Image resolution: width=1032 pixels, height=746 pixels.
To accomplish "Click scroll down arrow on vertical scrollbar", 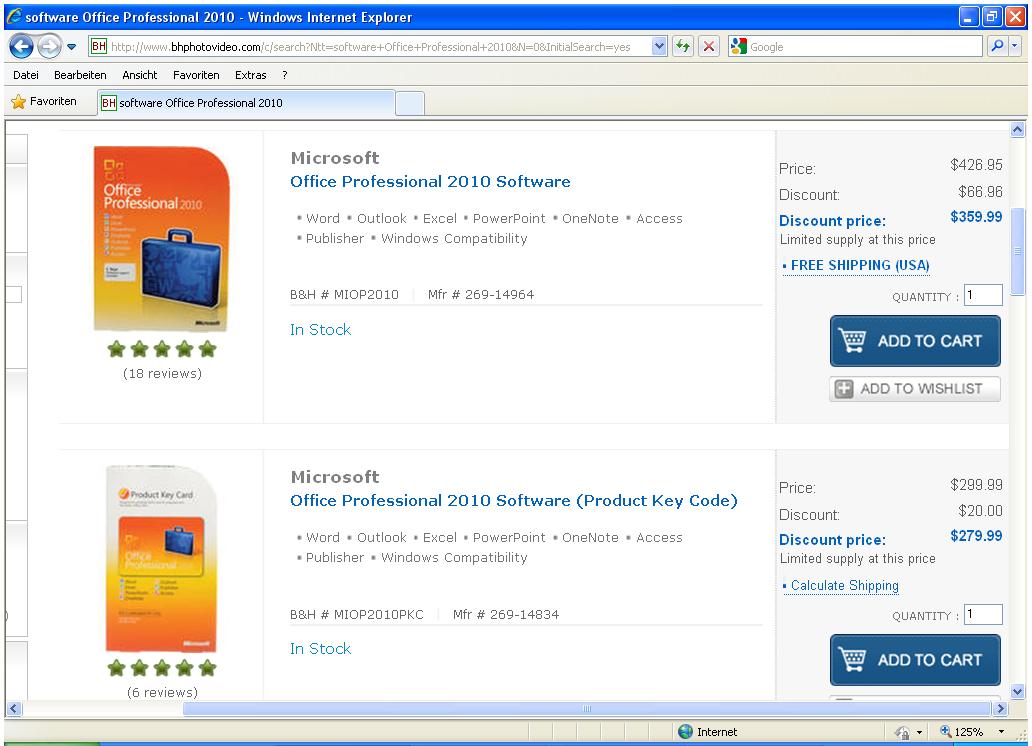I will pyautogui.click(x=1018, y=692).
